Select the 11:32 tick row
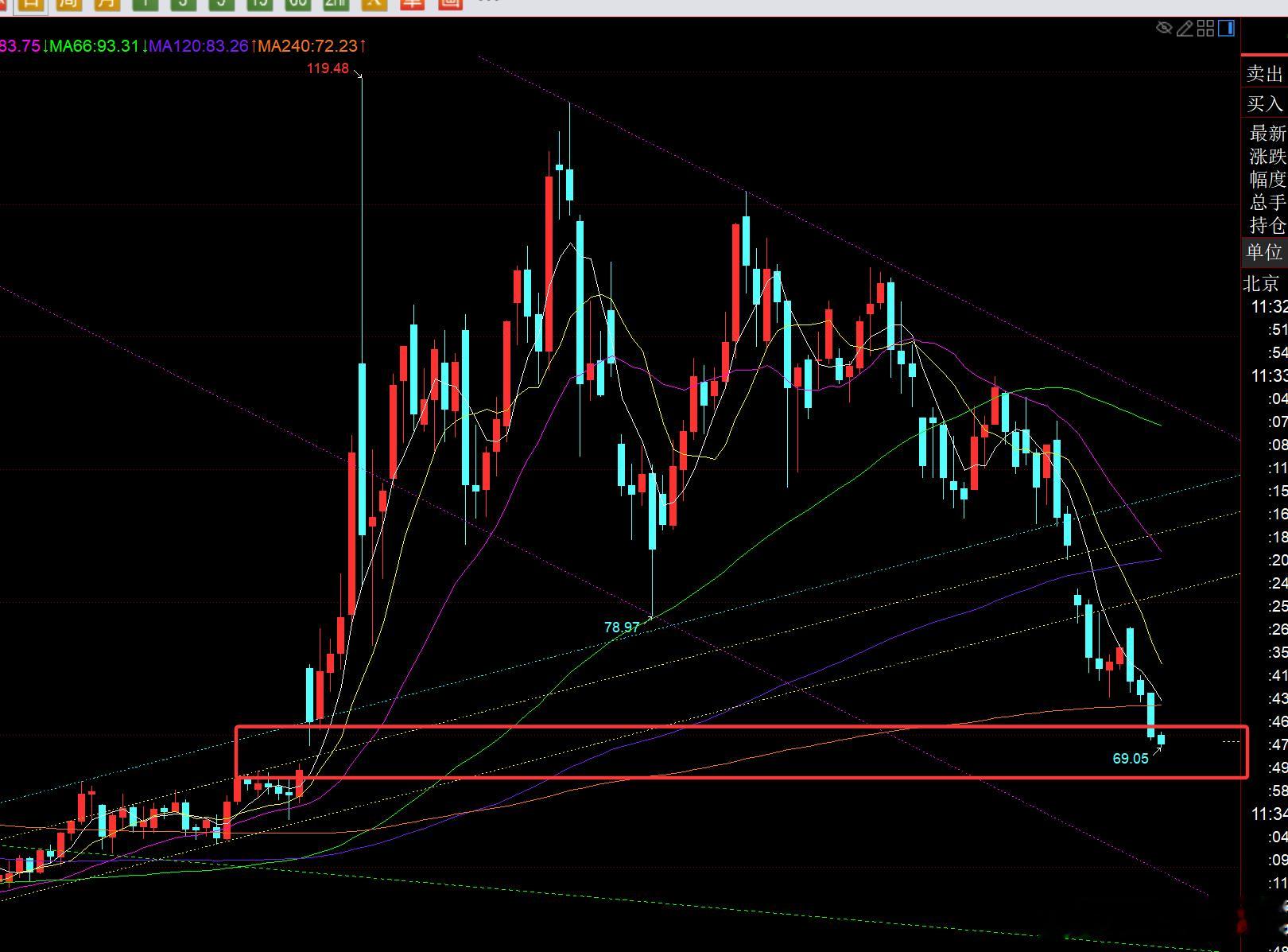Screen dimensions: 1288x952 [1269, 307]
